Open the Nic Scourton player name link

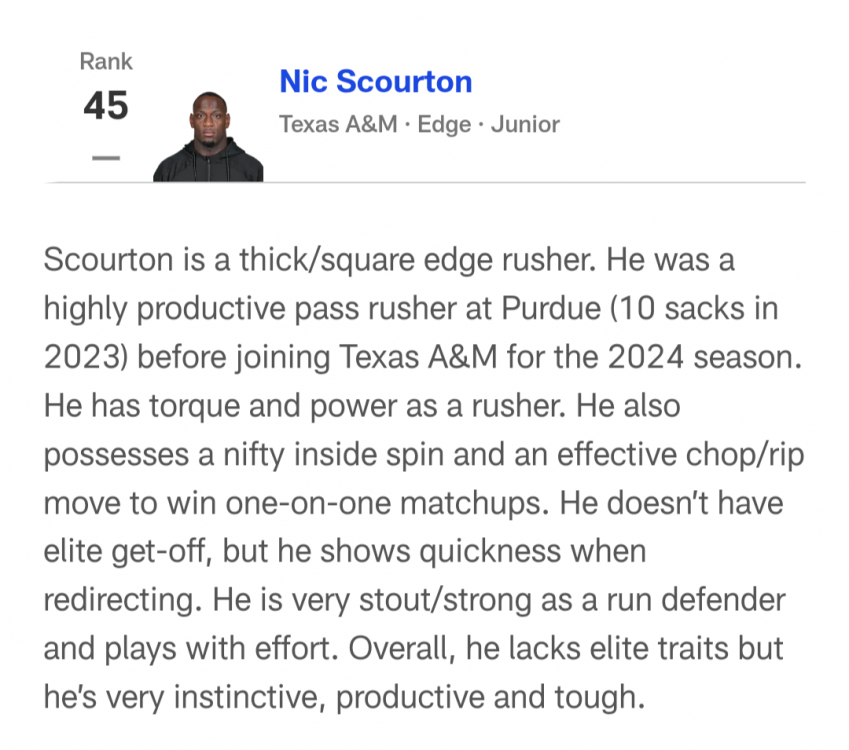(x=375, y=82)
